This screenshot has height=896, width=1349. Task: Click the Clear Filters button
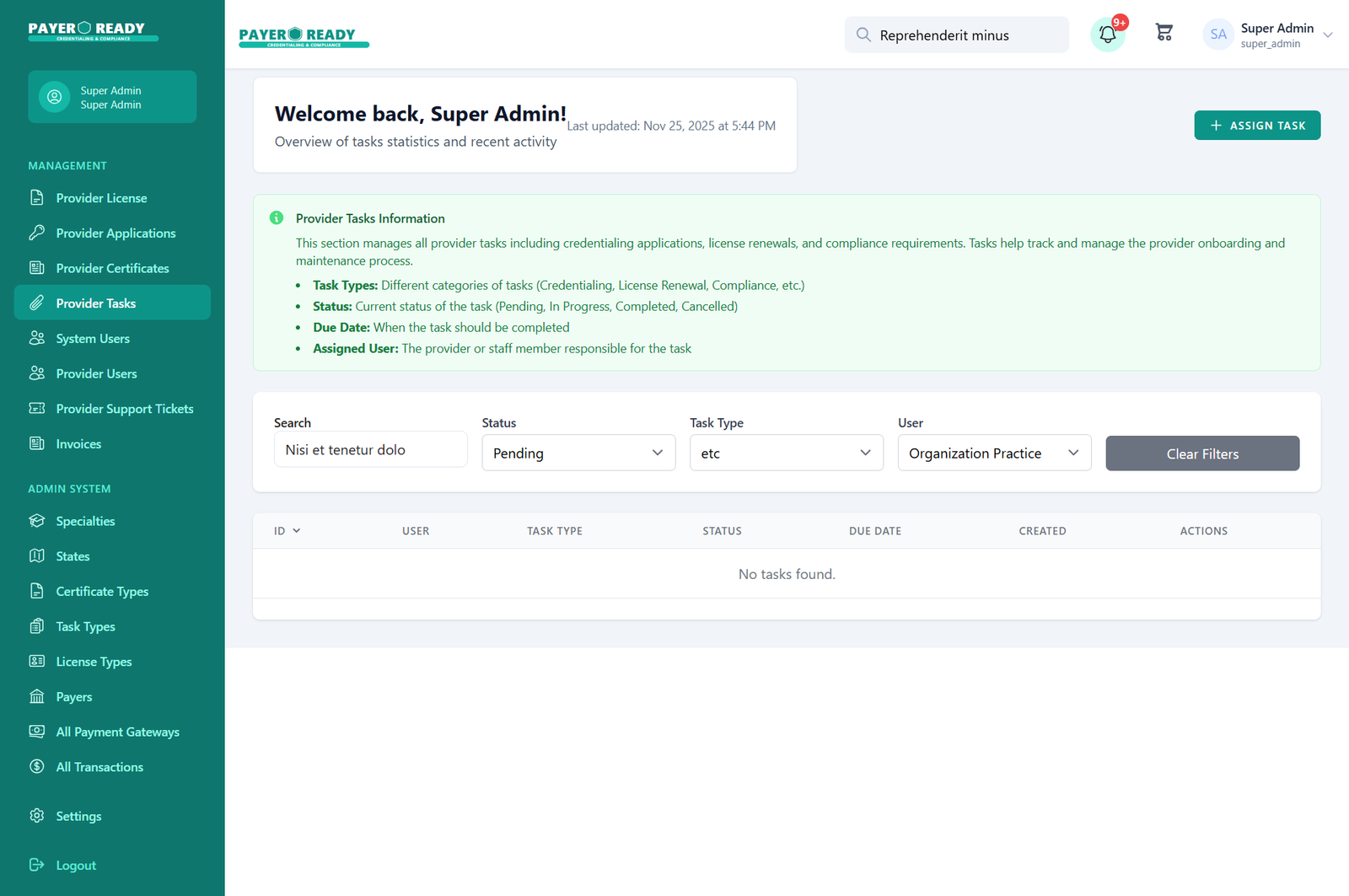pos(1202,453)
